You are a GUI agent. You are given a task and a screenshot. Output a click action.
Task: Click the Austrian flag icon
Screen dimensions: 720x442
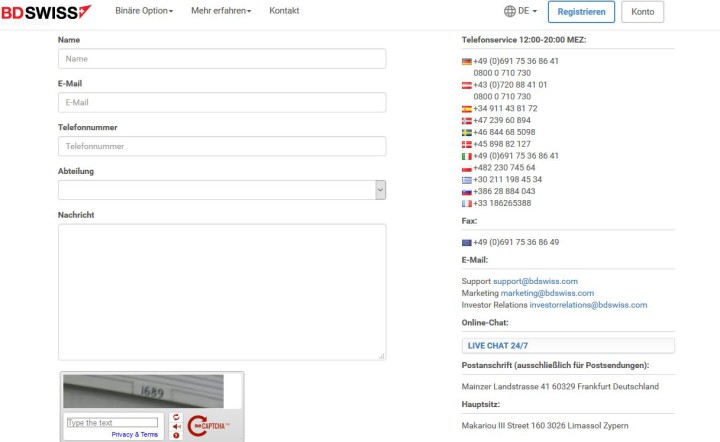[467, 85]
